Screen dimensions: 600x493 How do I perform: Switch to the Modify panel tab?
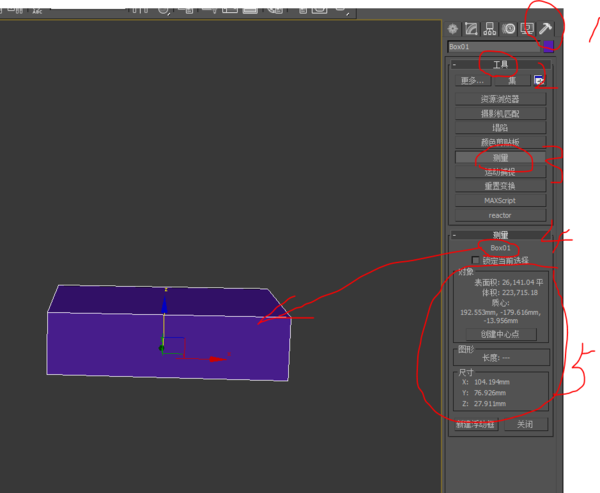click(471, 29)
